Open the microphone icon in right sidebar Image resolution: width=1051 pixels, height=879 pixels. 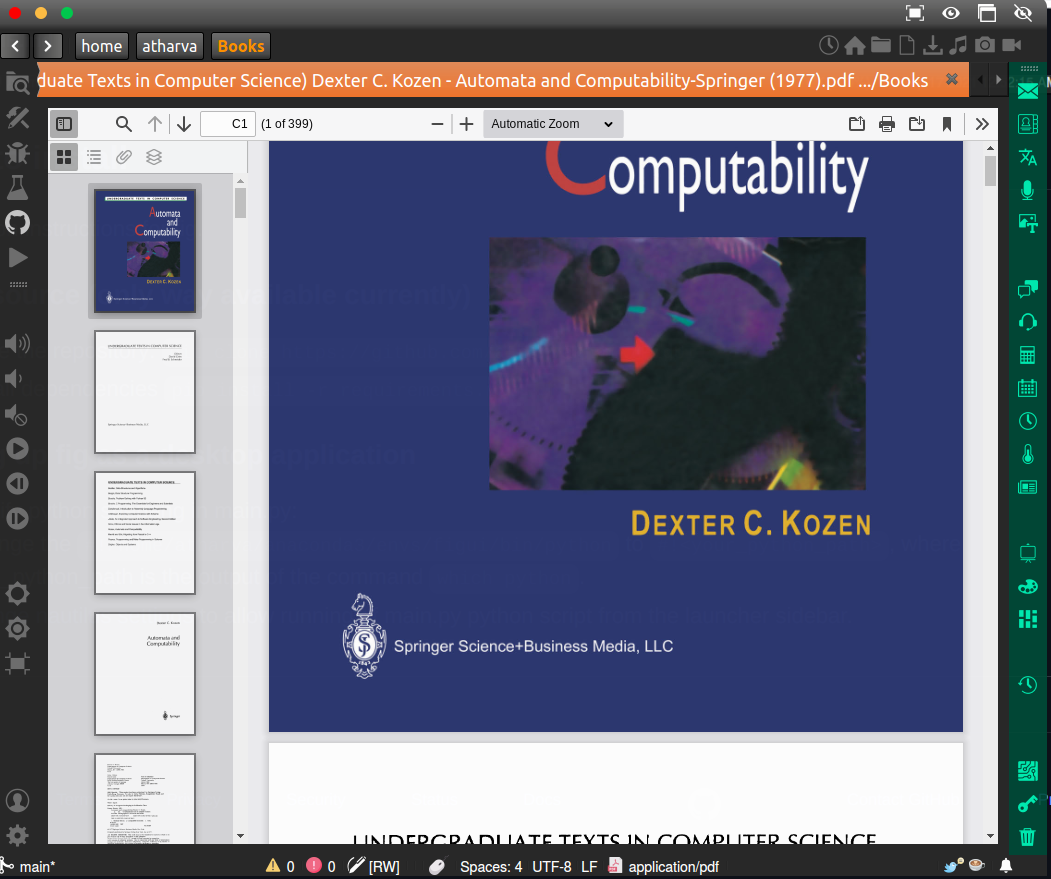[x=1028, y=190]
